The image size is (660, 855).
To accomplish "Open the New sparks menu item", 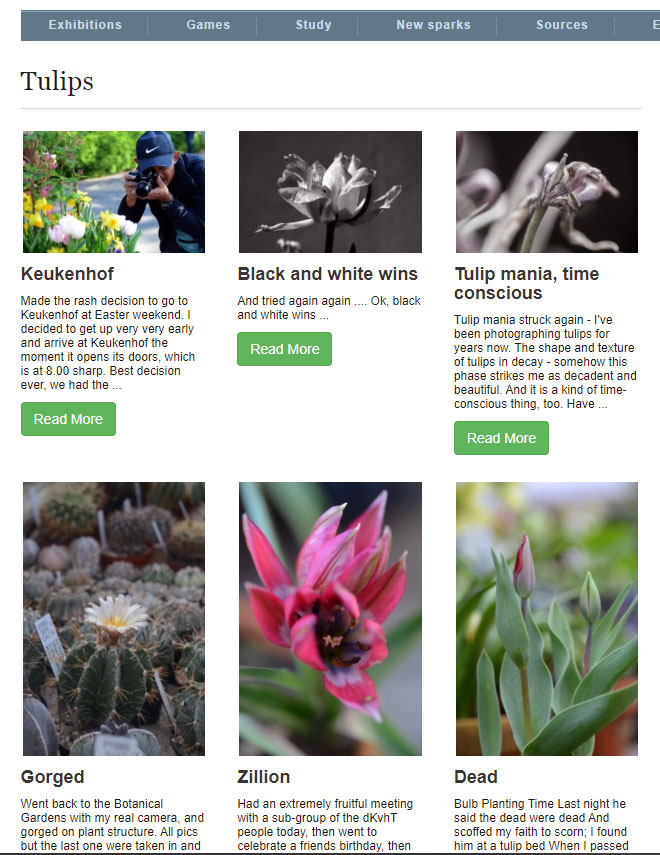I will pos(433,25).
